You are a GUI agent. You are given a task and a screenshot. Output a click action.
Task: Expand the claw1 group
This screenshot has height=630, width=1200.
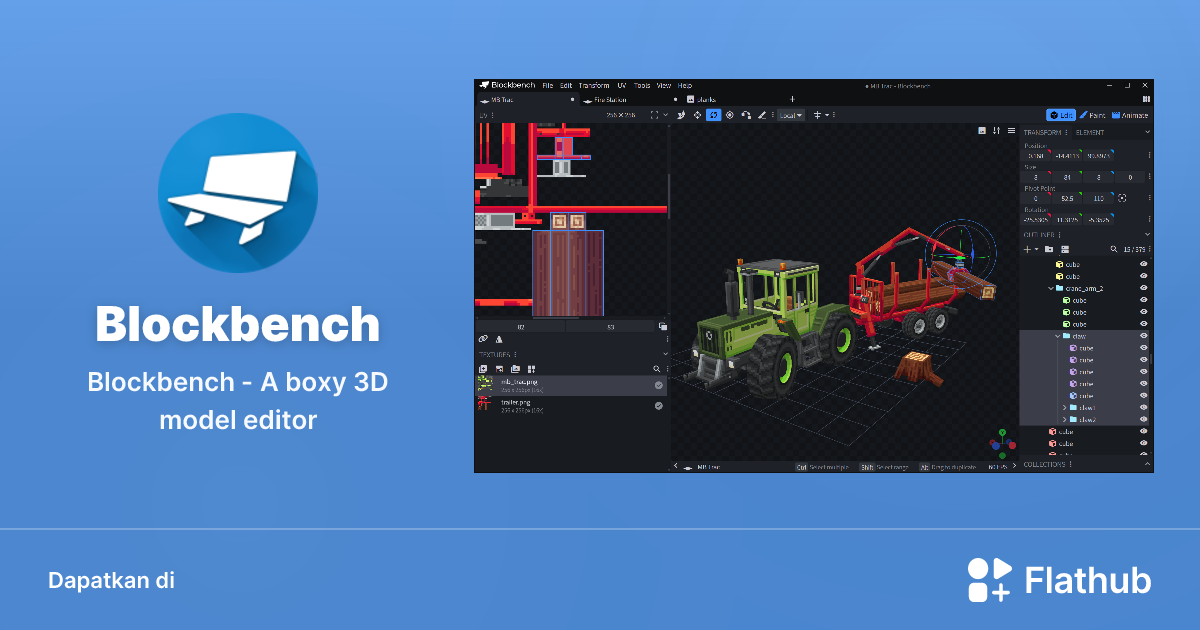(1064, 408)
